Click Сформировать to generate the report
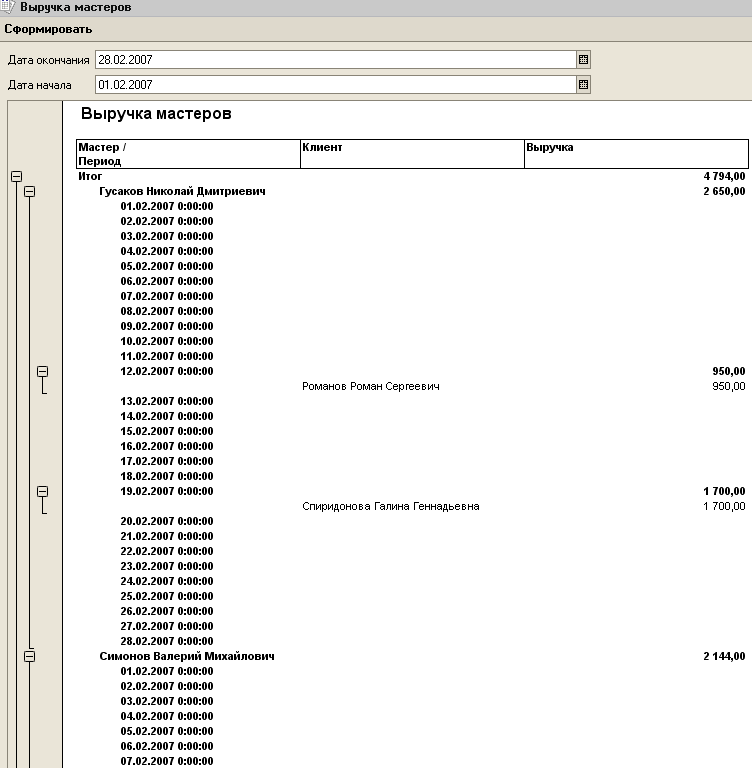Screen dimensions: 752x768 tap(48, 29)
